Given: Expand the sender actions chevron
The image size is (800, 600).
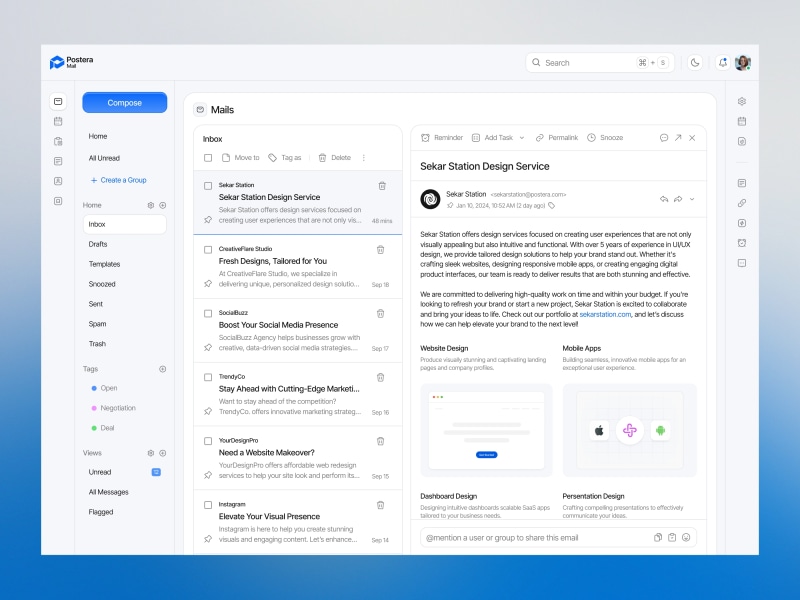Looking at the screenshot, I should click(692, 199).
